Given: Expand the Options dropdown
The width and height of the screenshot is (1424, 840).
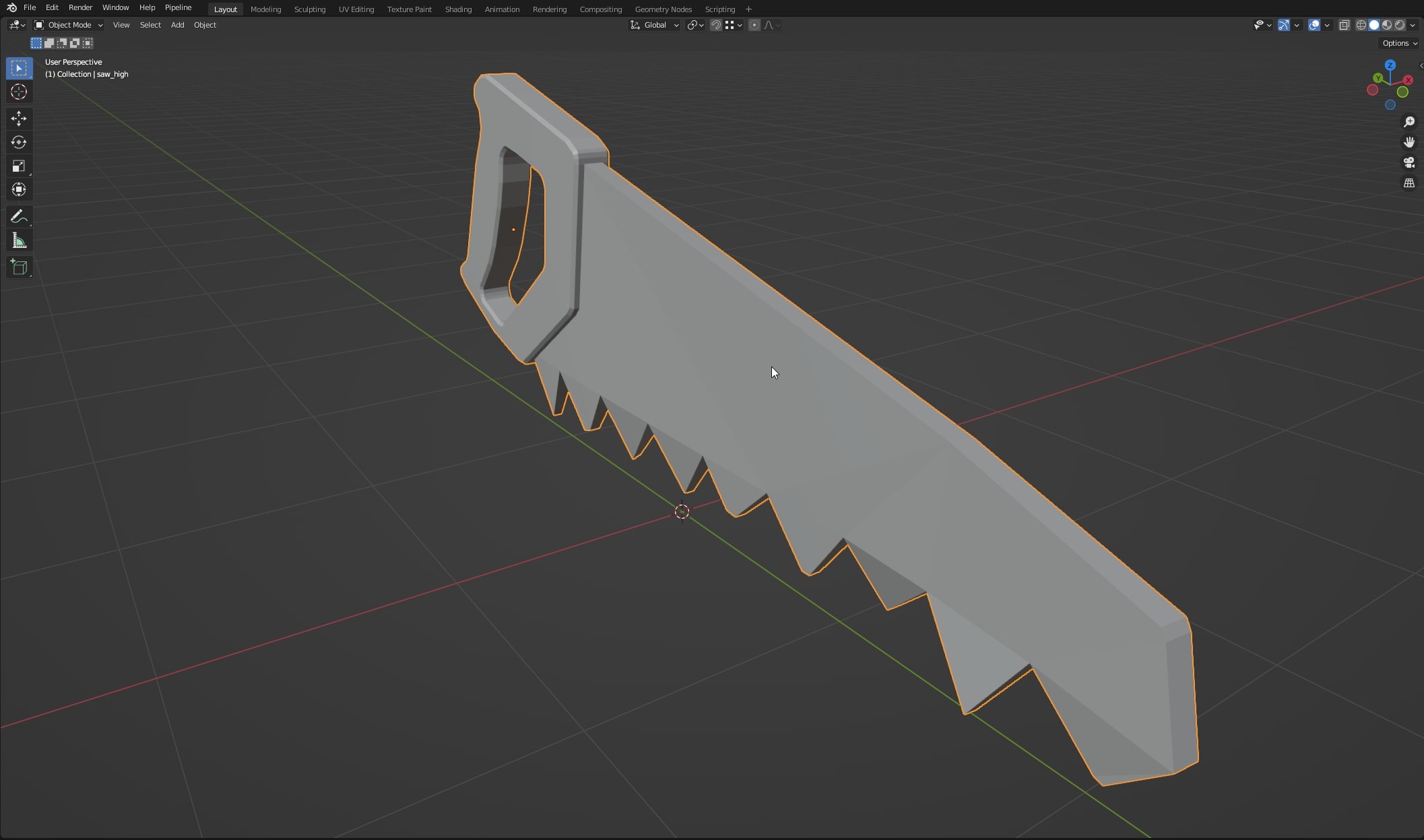Looking at the screenshot, I should coord(1399,43).
